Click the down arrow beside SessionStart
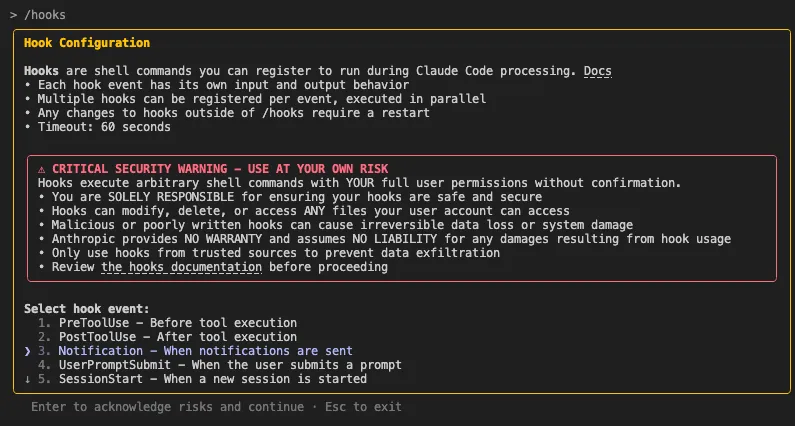Screen dimensions: 795x426 (27, 379)
